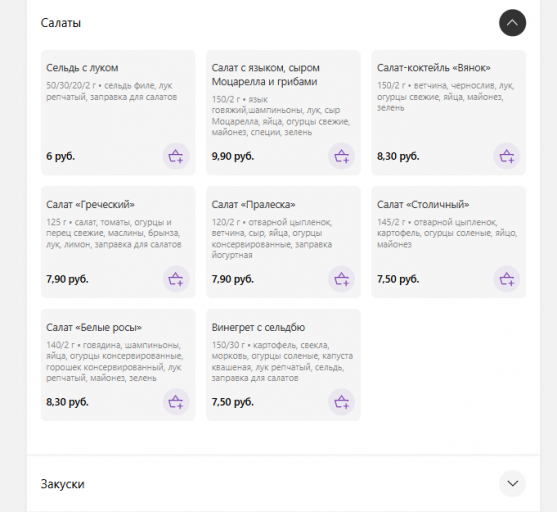
Task: Click the 7,50 руб. price of Винегрет
Action: (233, 402)
